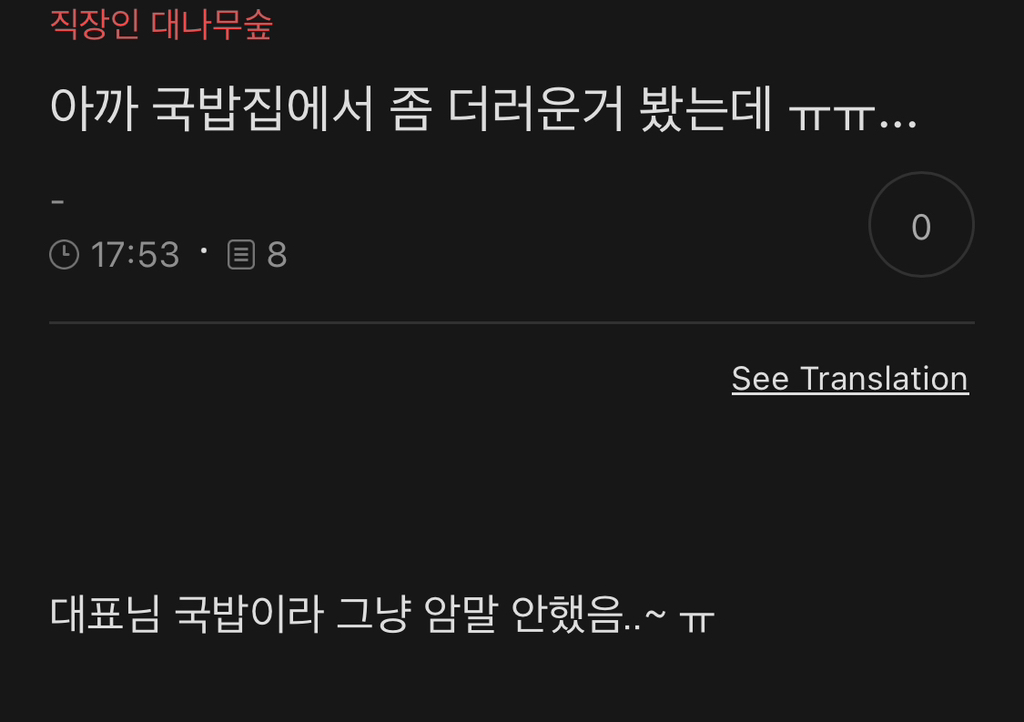Click the word 봤는데 in the title
This screenshot has width=1024, height=722.
point(705,108)
